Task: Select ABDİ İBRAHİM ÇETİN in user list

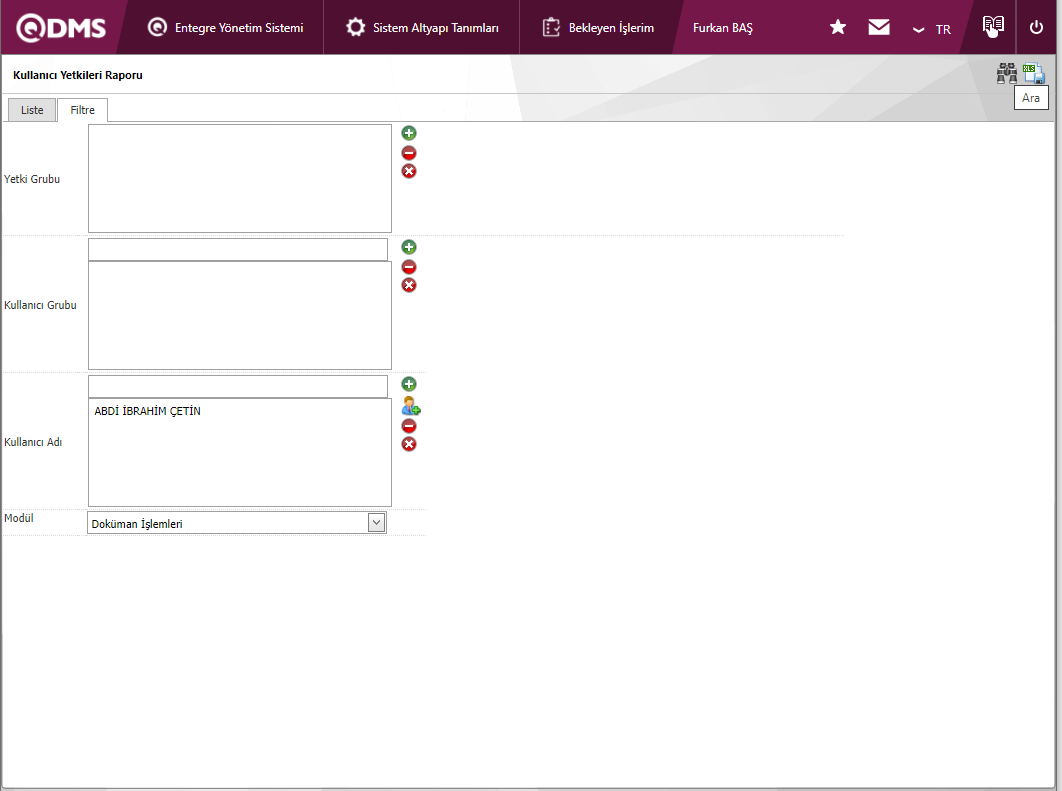Action: [148, 411]
